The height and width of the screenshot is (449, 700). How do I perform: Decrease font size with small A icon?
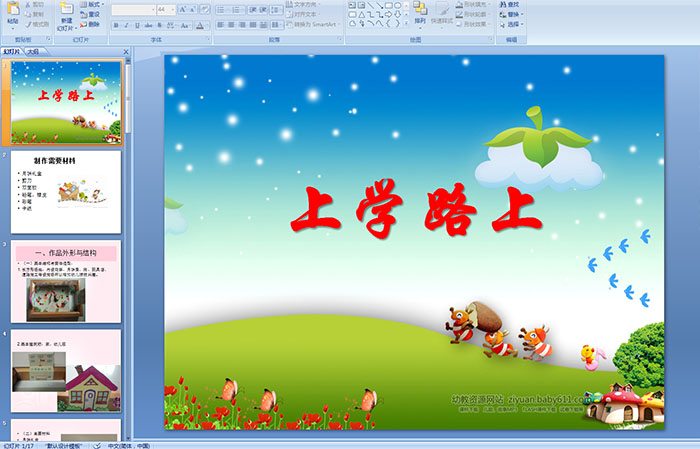pyautogui.click(x=193, y=9)
